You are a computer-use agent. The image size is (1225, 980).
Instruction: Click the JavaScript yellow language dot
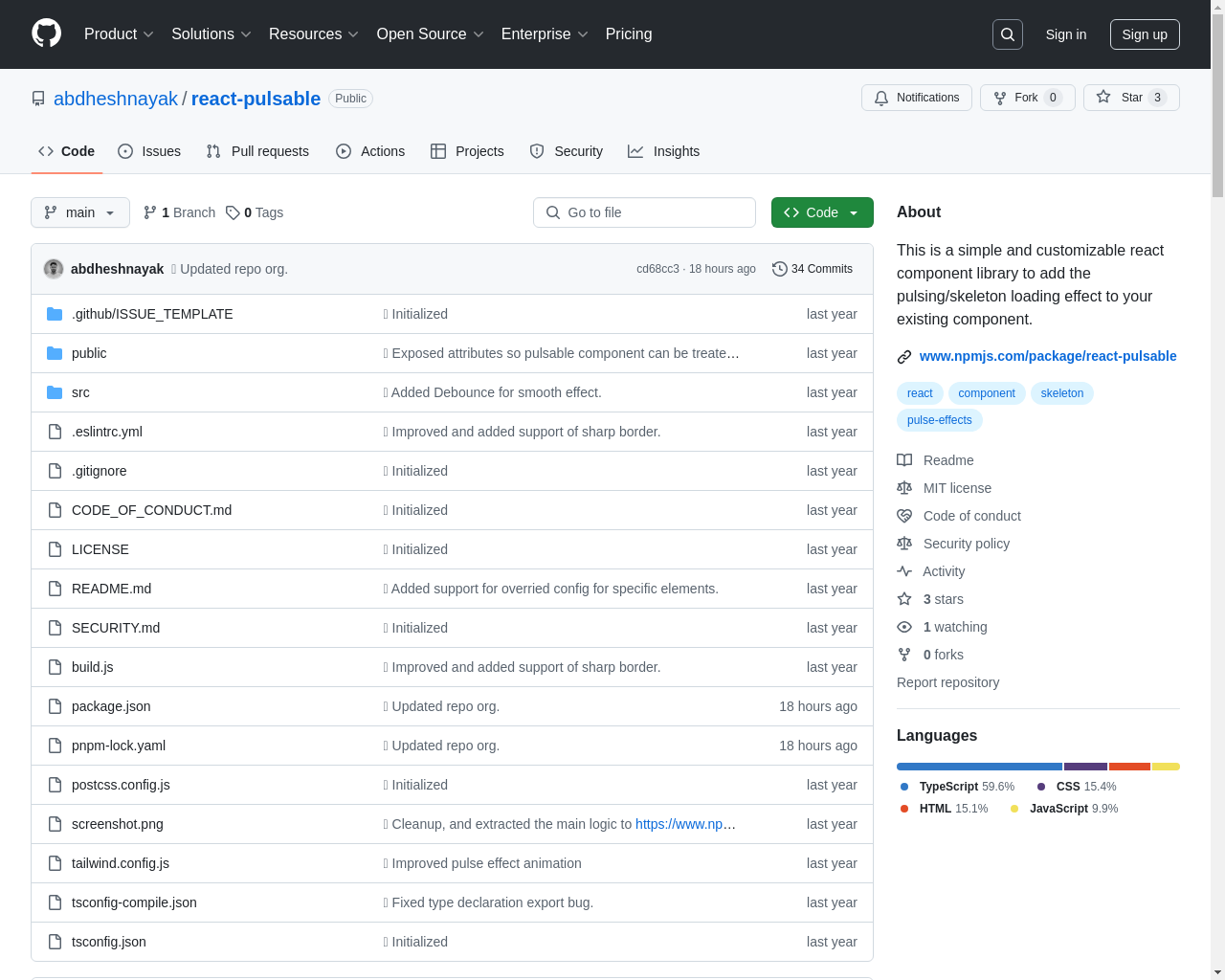pyautogui.click(x=1014, y=809)
